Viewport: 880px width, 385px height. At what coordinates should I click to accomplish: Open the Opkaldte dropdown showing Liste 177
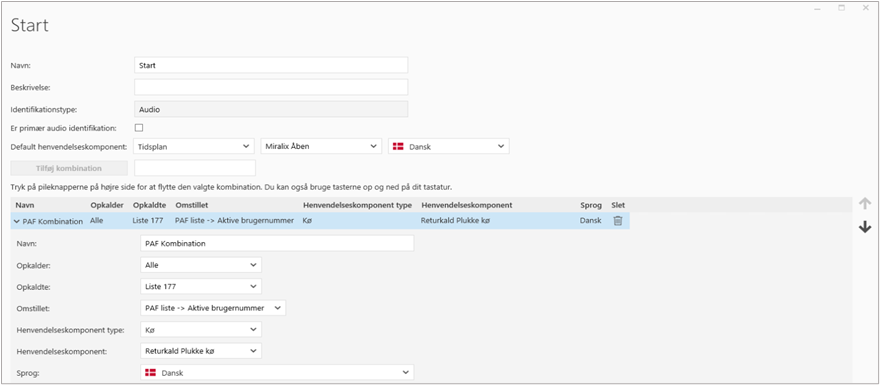pos(201,286)
